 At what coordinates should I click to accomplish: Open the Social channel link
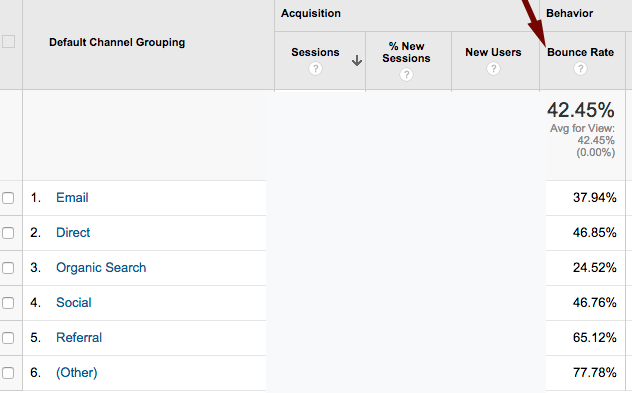(74, 303)
